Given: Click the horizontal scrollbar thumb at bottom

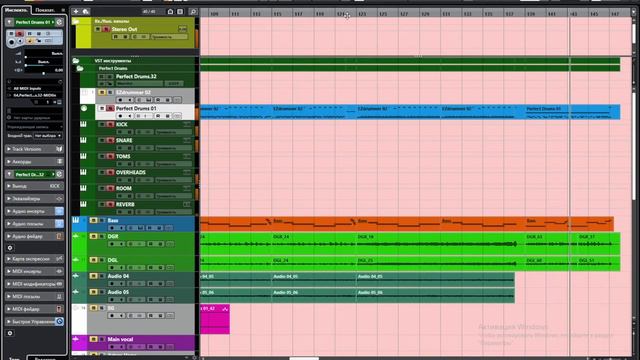Looking at the screenshot, I should (304, 358).
